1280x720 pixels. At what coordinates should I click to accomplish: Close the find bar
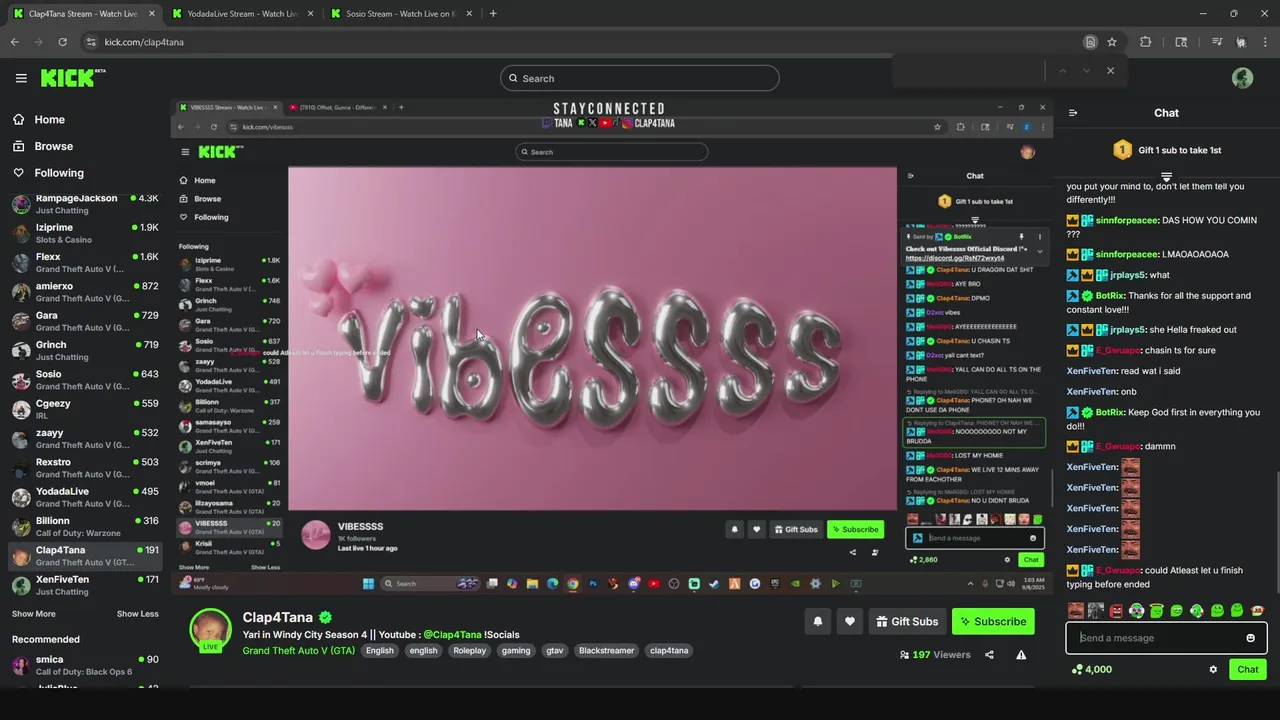coord(1110,71)
